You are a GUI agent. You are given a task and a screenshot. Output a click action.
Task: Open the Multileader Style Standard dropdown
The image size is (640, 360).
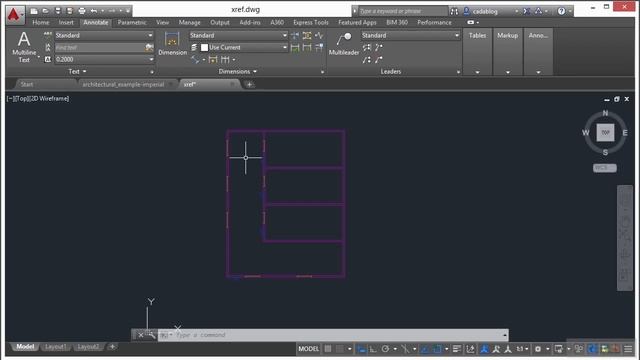click(410, 36)
